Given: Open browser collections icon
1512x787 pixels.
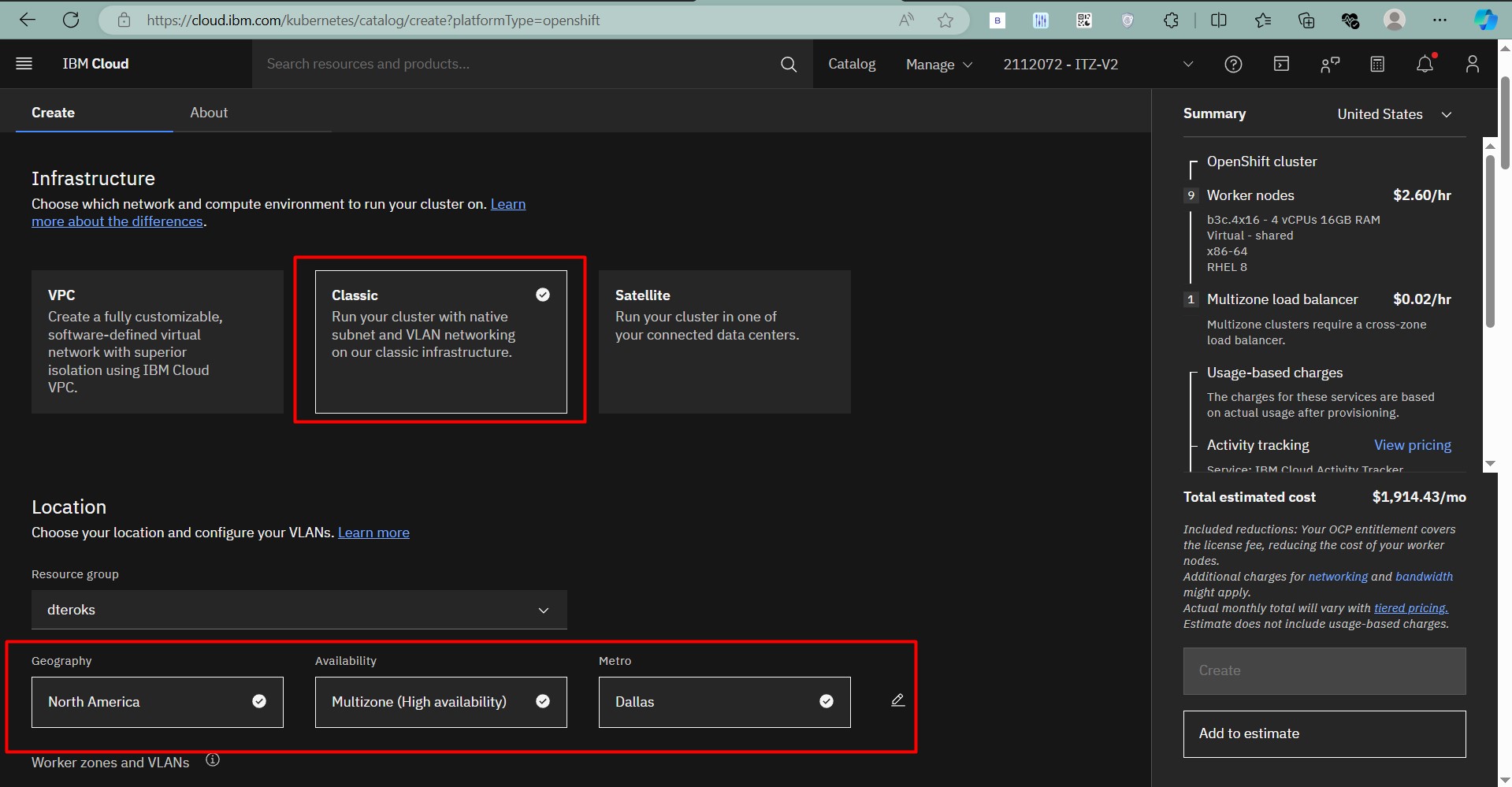Looking at the screenshot, I should point(1306,20).
